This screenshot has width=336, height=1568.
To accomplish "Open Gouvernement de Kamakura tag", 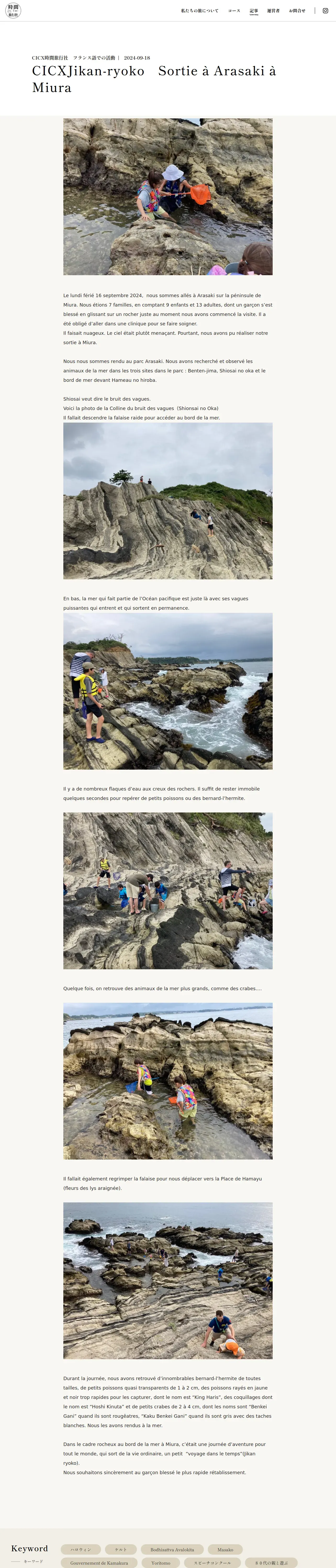I will [99, 1563].
